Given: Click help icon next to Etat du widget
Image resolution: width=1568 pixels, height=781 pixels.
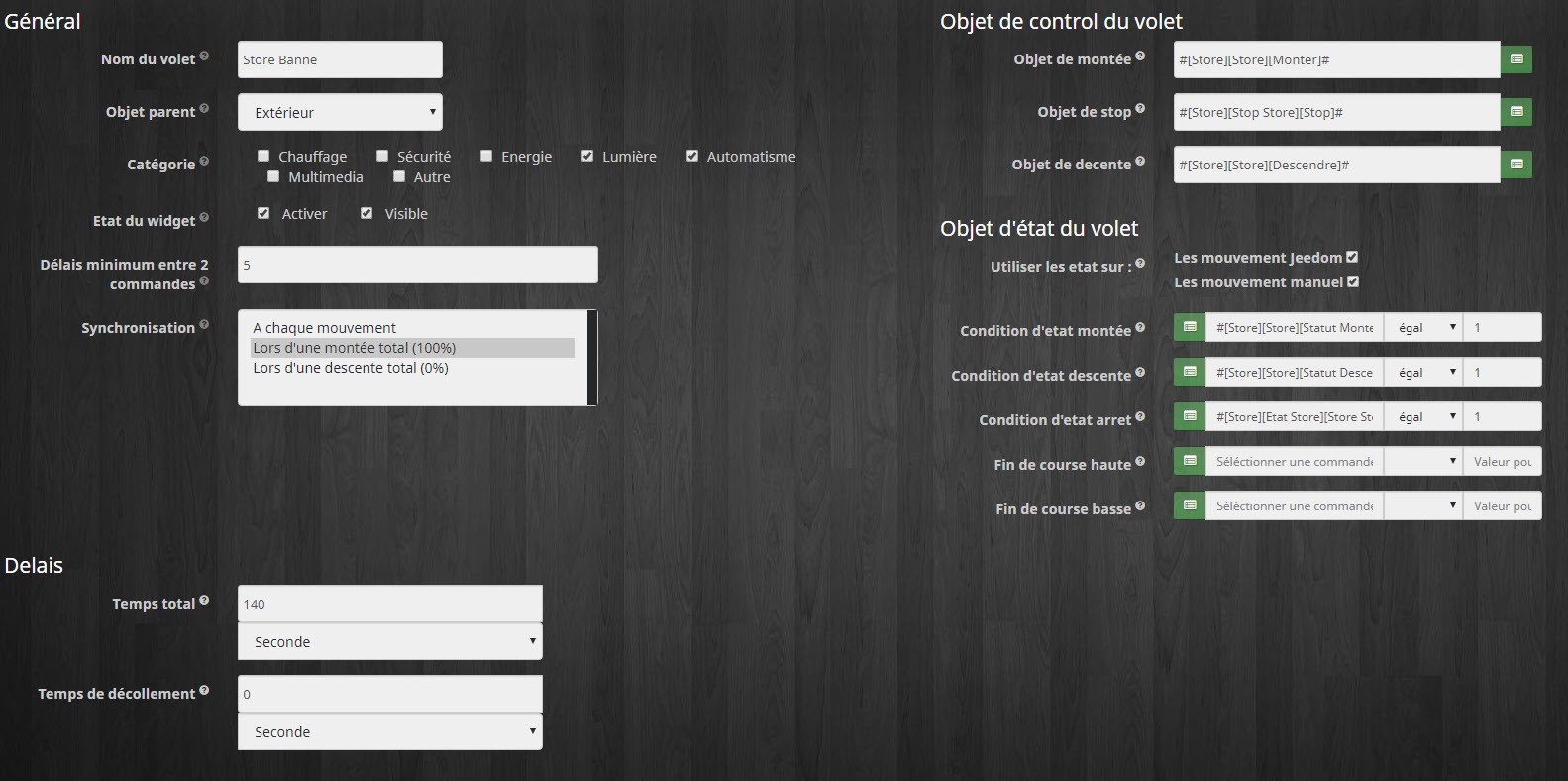Looking at the screenshot, I should point(204,217).
